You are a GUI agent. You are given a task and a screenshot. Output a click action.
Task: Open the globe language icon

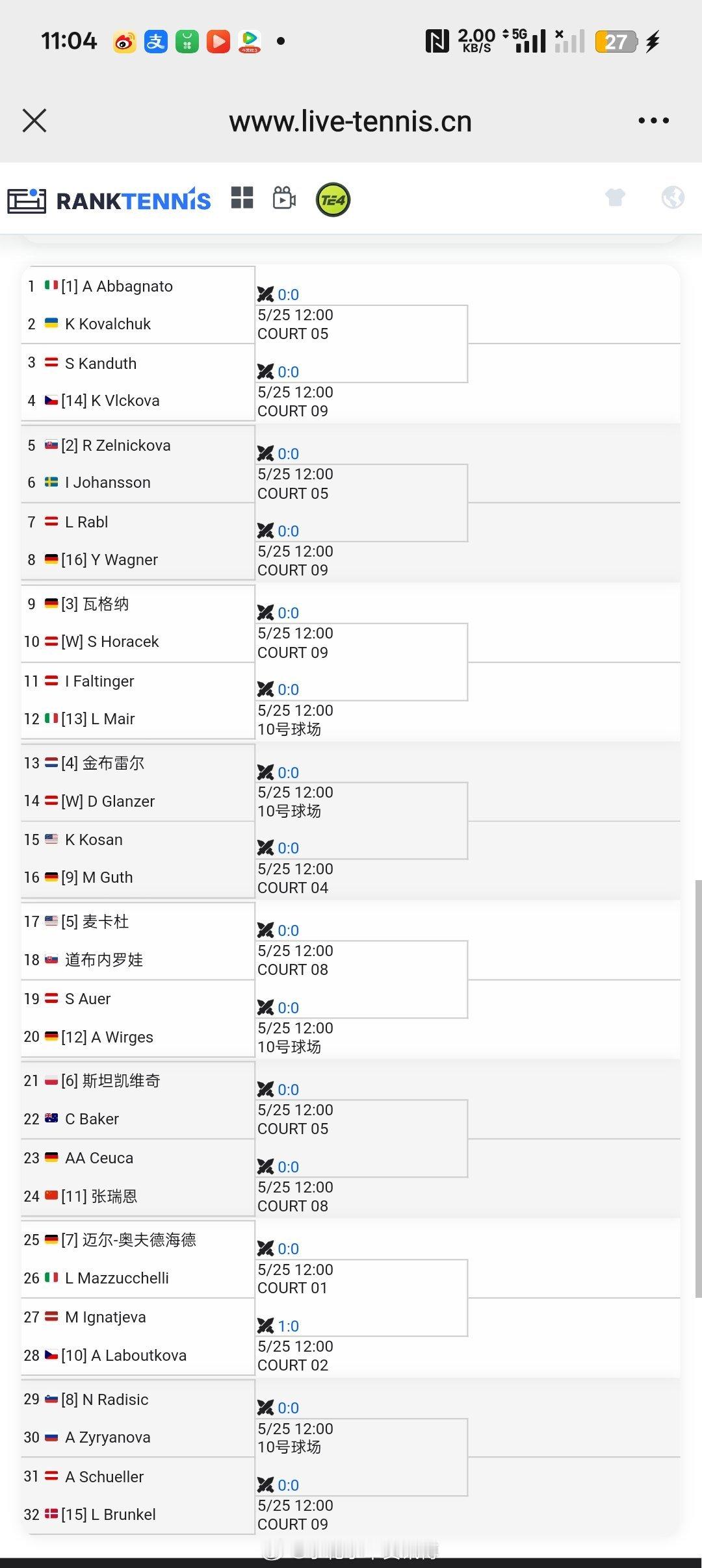pos(673,197)
